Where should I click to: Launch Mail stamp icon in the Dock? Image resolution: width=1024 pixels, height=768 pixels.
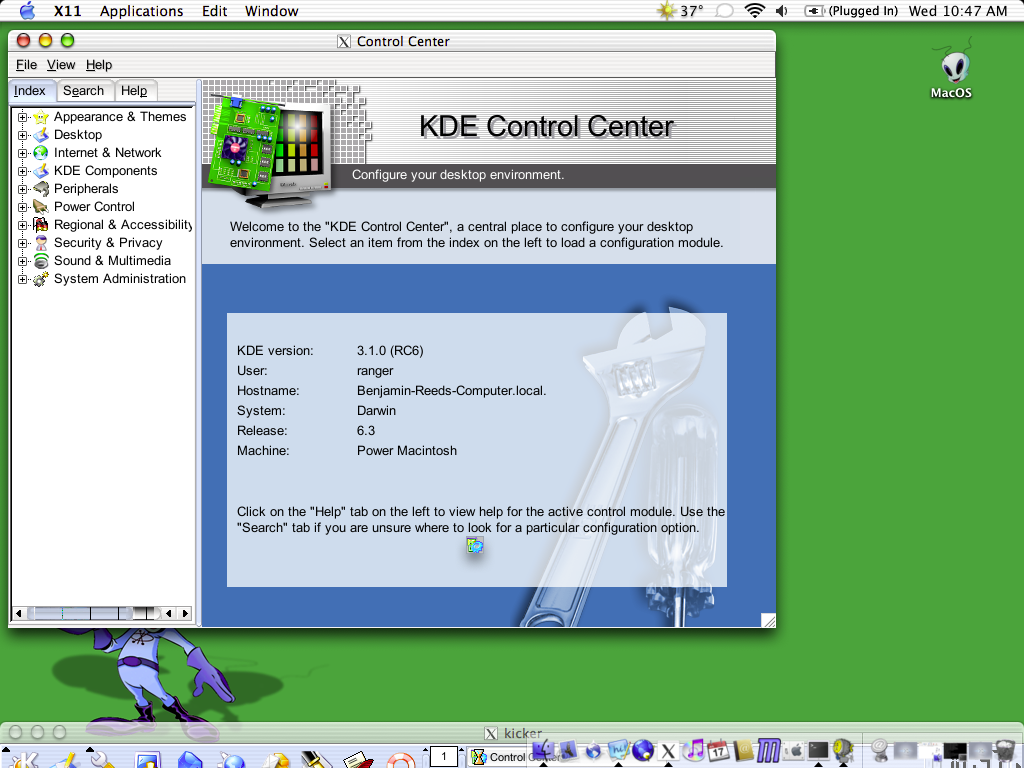tap(568, 750)
